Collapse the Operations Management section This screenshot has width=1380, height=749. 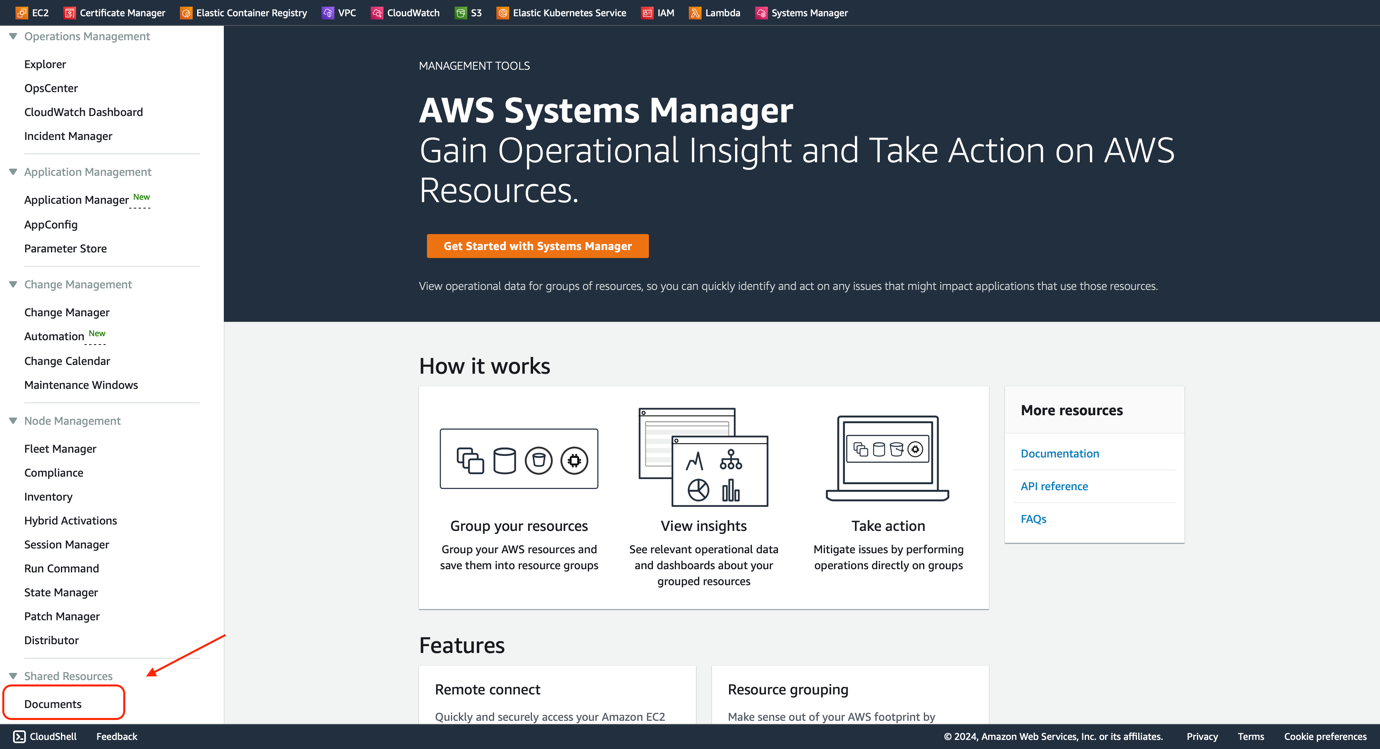point(13,36)
